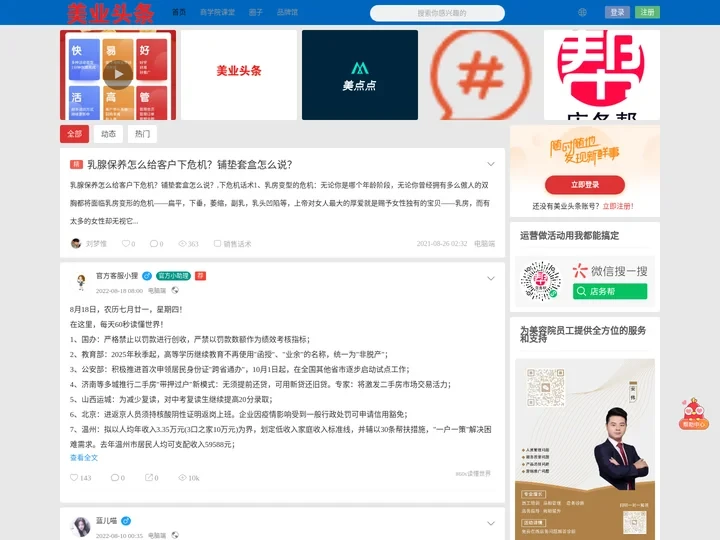Click the red 立即登录 button
The width and height of the screenshot is (720, 540).
pos(585,185)
